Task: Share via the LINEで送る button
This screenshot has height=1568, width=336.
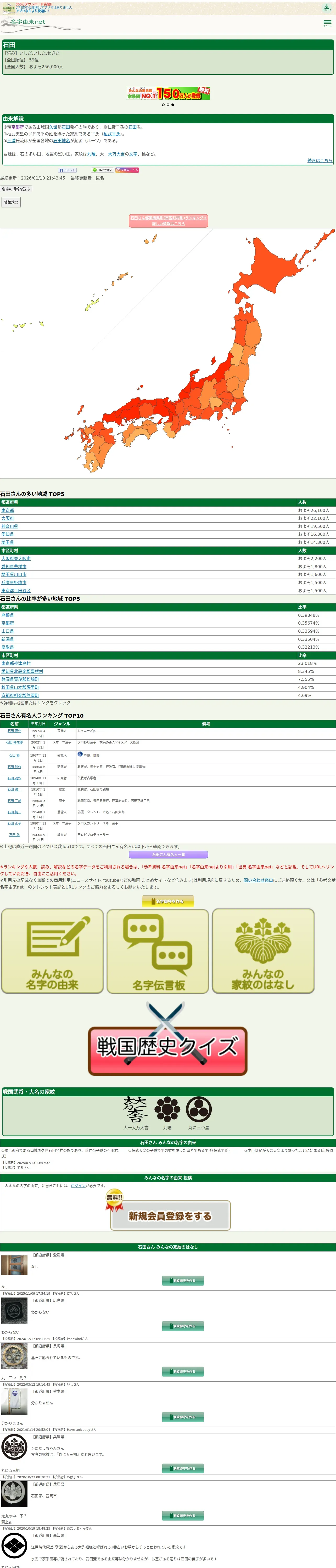Action: (x=102, y=170)
